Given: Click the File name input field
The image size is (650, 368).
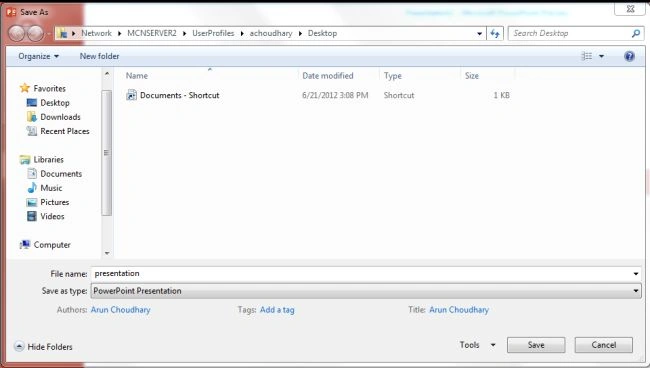Looking at the screenshot, I should pos(361,274).
